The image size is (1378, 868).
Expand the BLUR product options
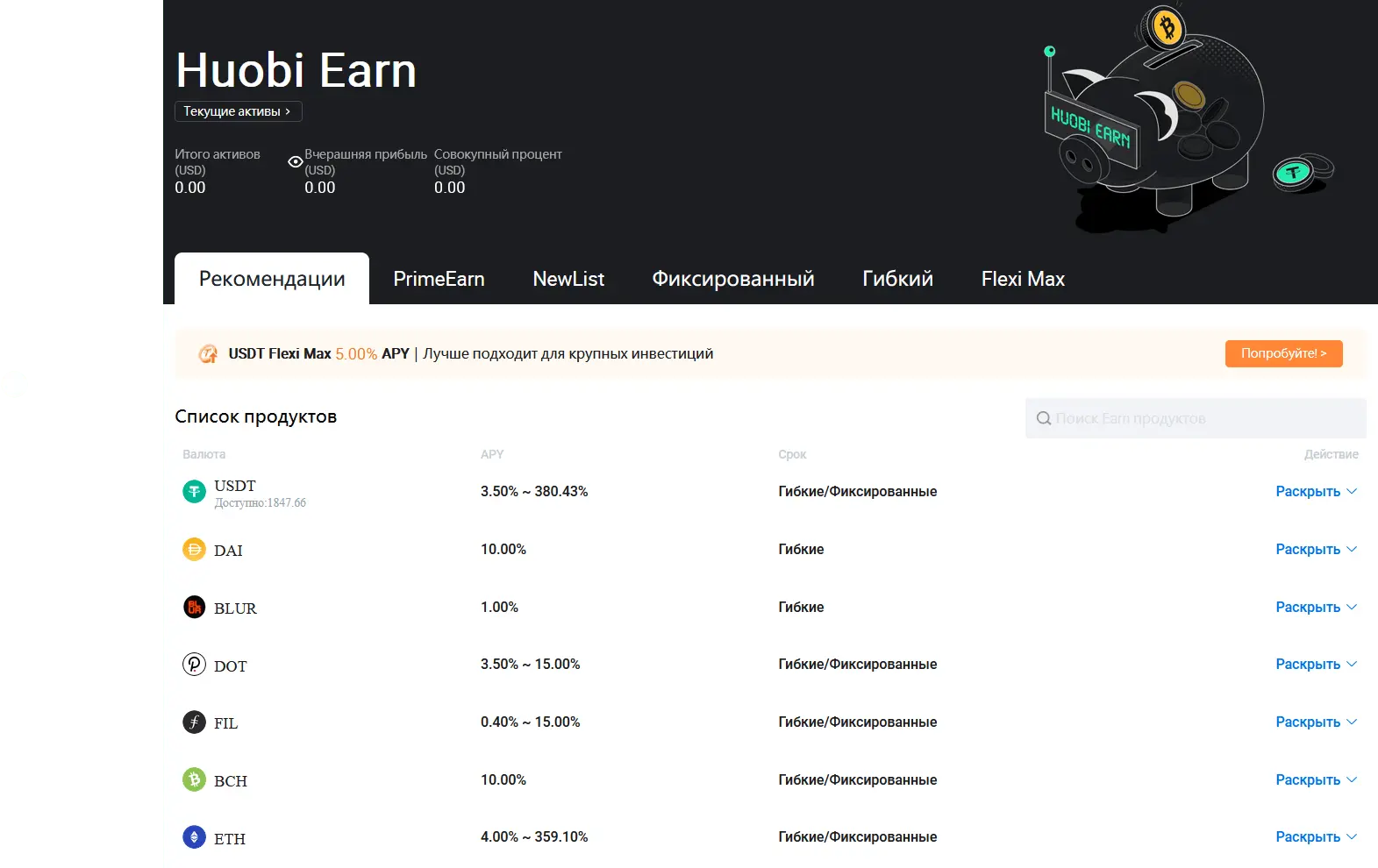click(1315, 608)
